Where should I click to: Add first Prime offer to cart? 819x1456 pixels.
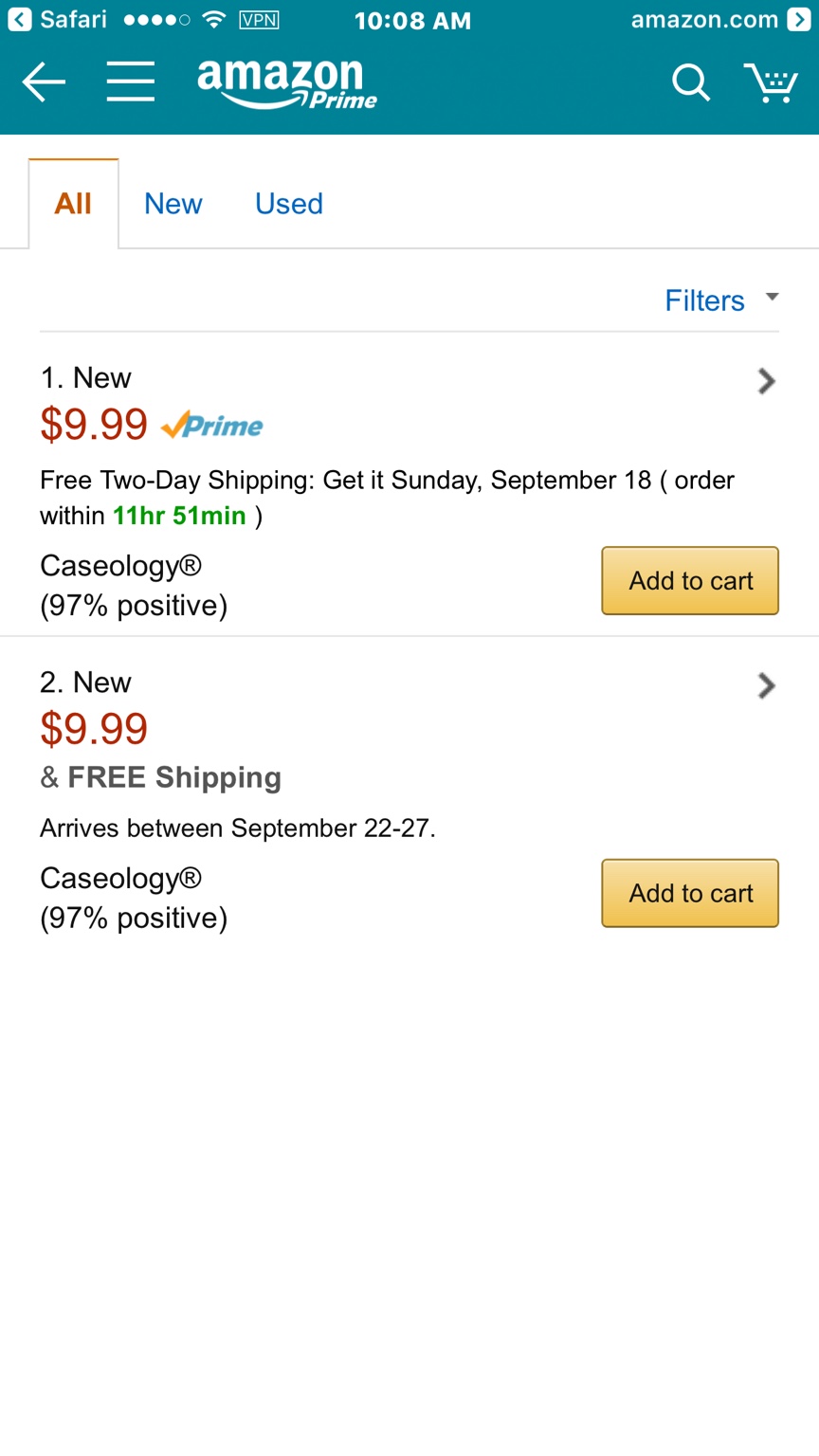(690, 580)
